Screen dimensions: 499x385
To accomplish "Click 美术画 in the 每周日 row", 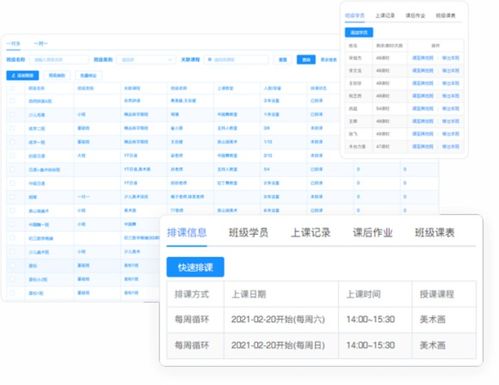I will point(432,345).
